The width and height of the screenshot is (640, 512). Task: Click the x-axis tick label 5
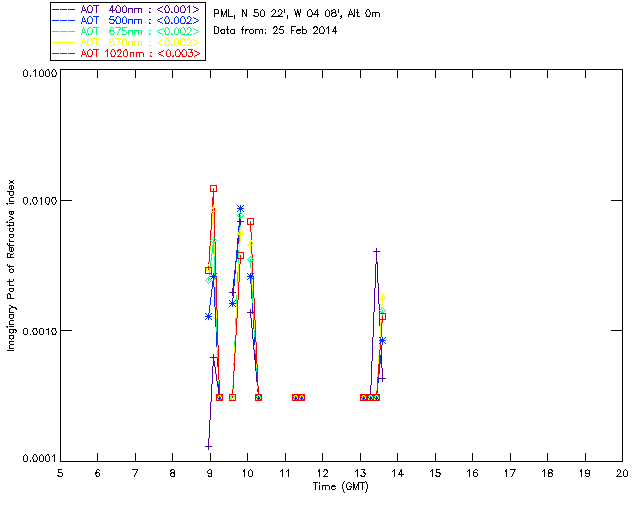pyautogui.click(x=60, y=473)
